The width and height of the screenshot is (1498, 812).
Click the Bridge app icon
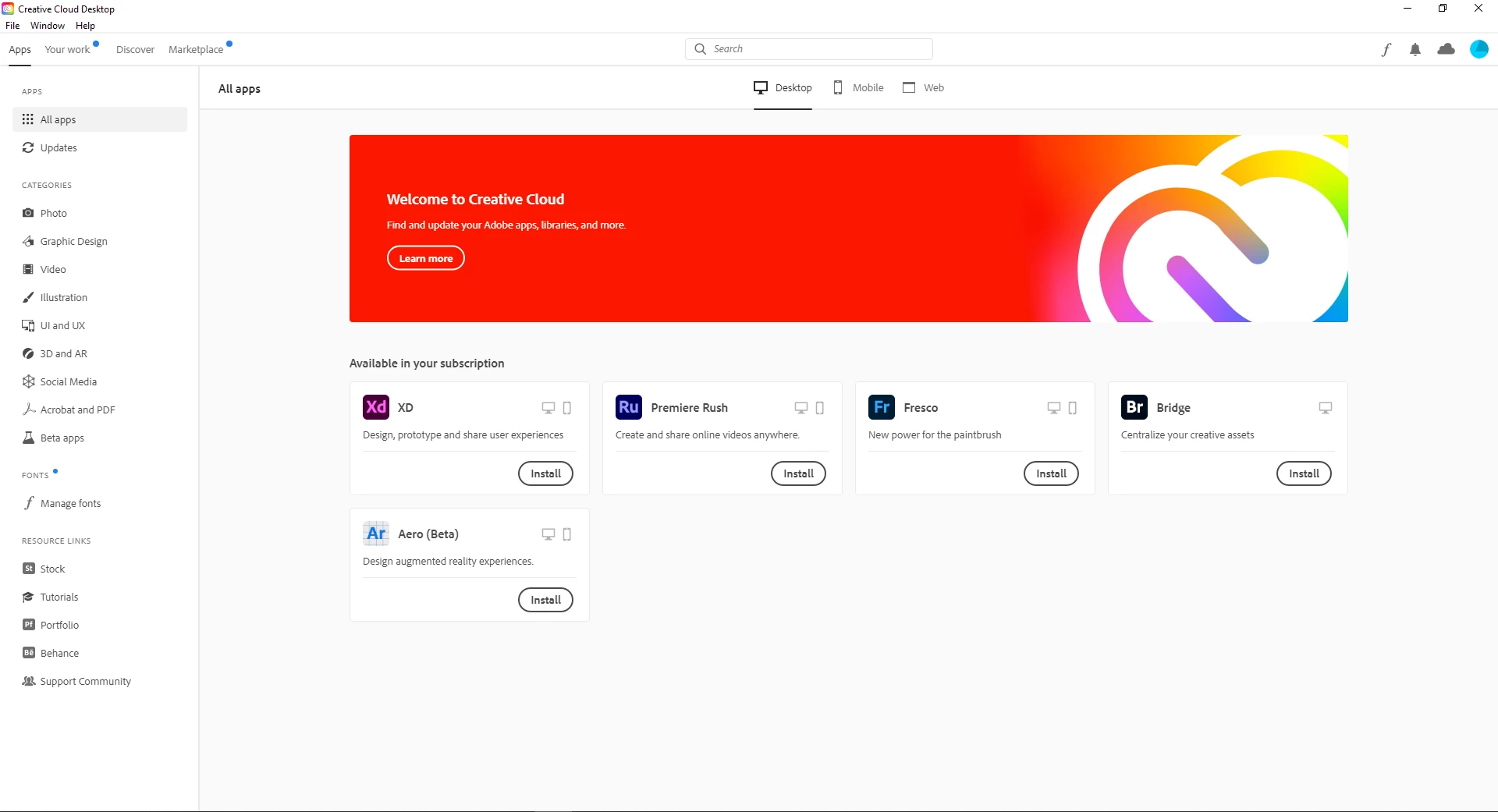pyautogui.click(x=1134, y=407)
